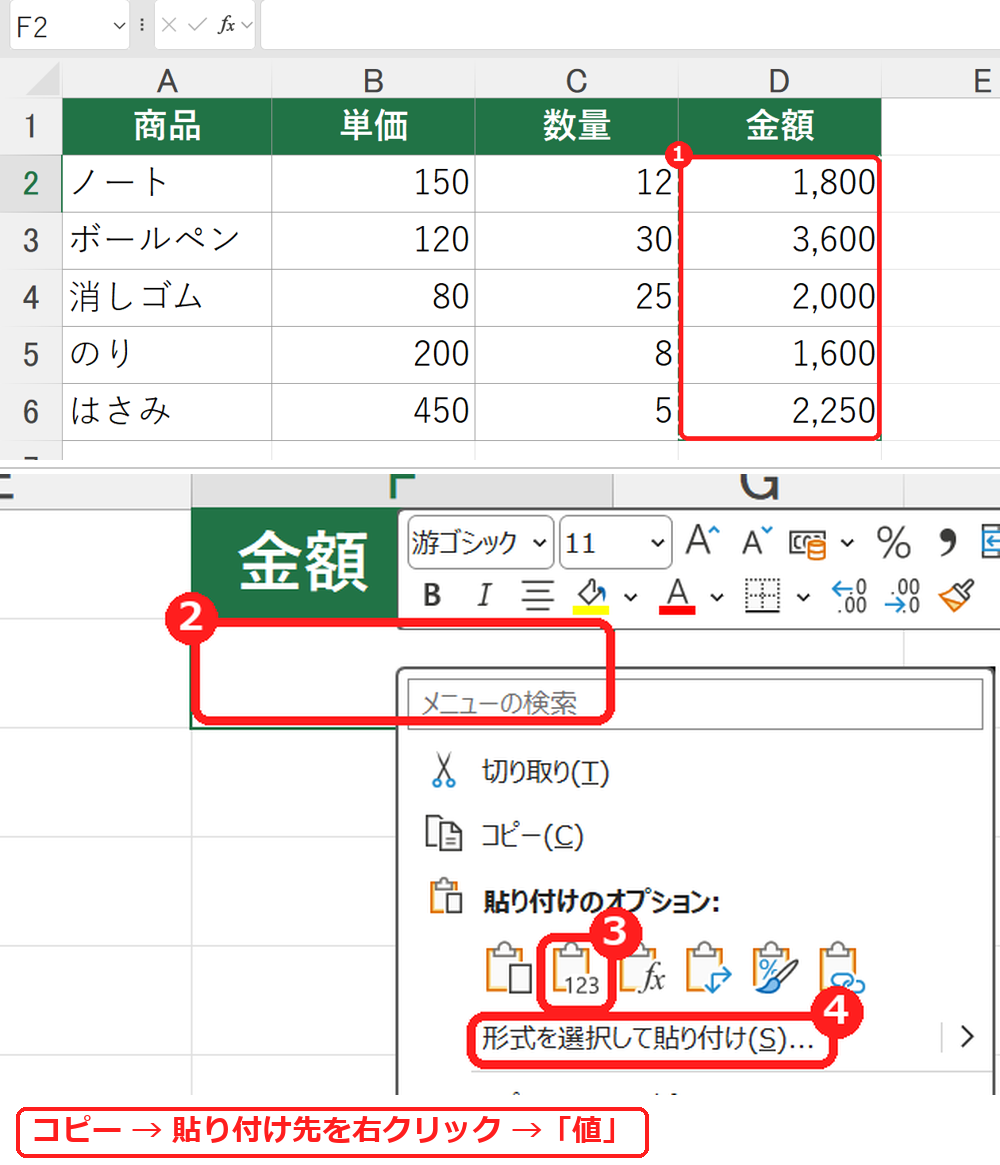Expand the Paste Special submenu arrow
The image size is (1000, 1165).
point(967,1036)
